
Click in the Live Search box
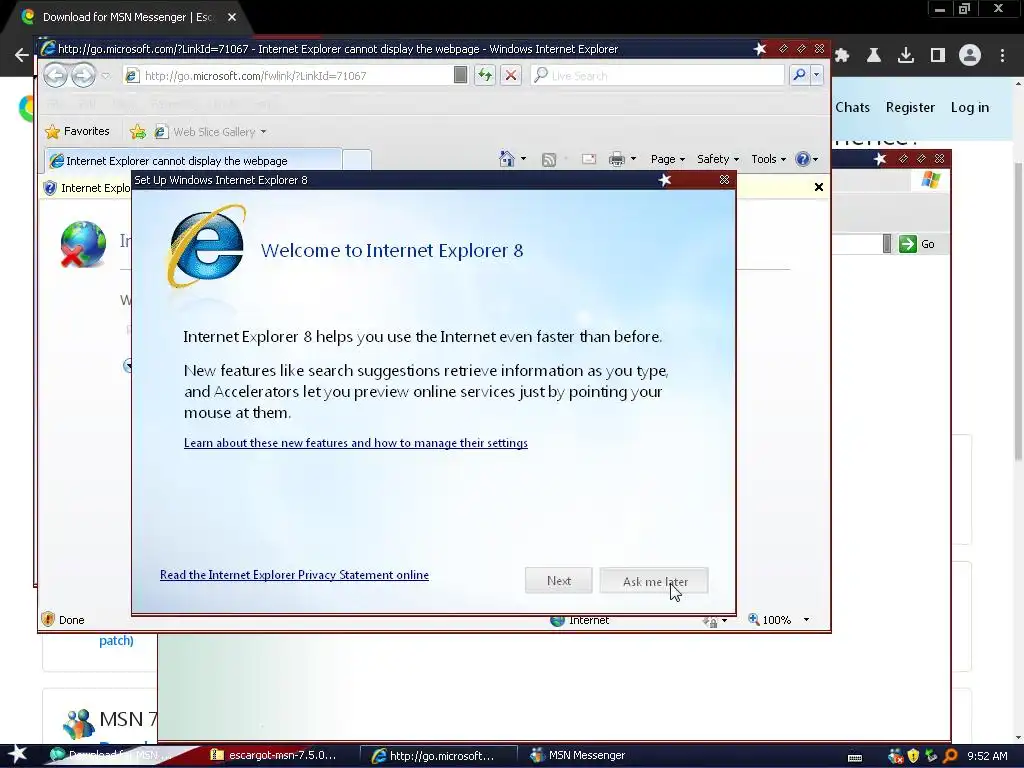657,76
